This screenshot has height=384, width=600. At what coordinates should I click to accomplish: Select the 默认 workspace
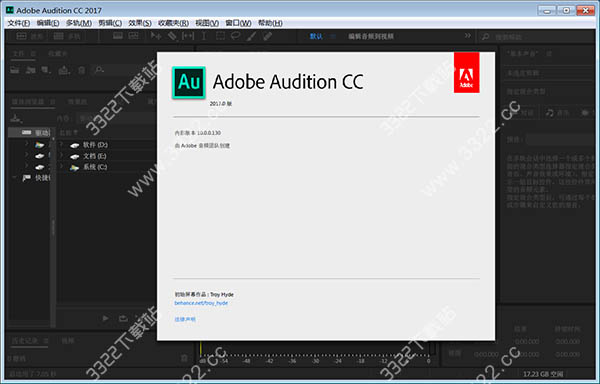pyautogui.click(x=316, y=36)
